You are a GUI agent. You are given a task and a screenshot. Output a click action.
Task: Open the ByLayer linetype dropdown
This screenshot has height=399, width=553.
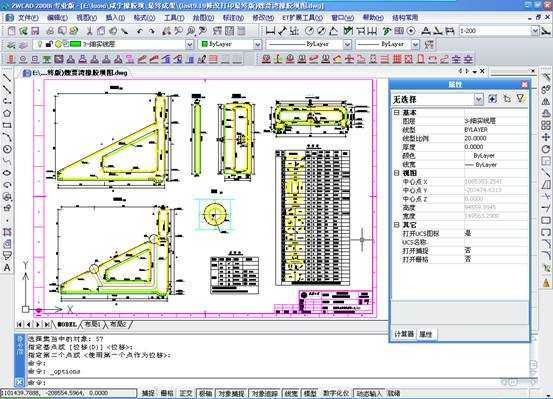[x=347, y=44]
